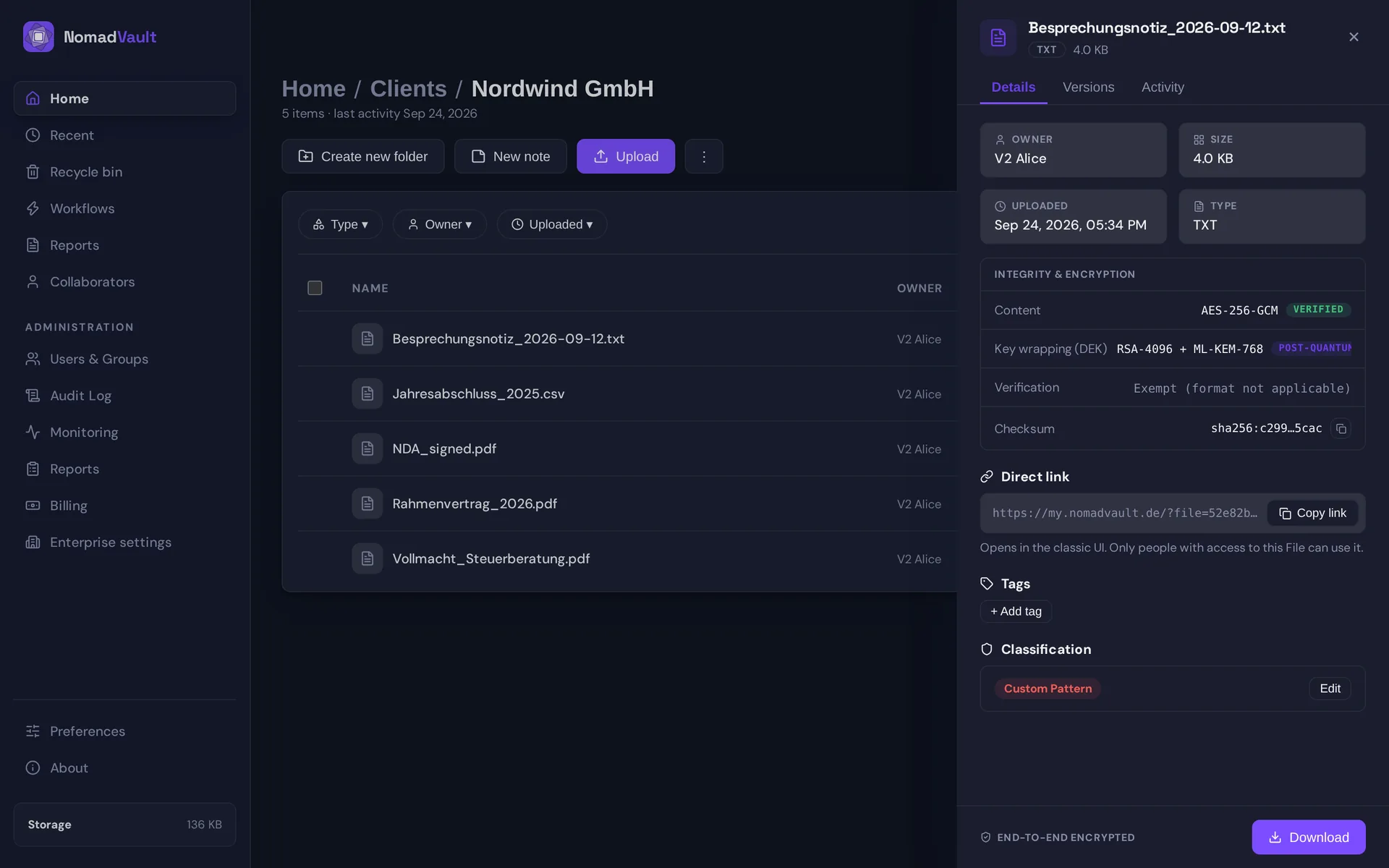The image size is (1389, 868).
Task: Click the NDA_signed.pdf file icon
Action: click(368, 448)
